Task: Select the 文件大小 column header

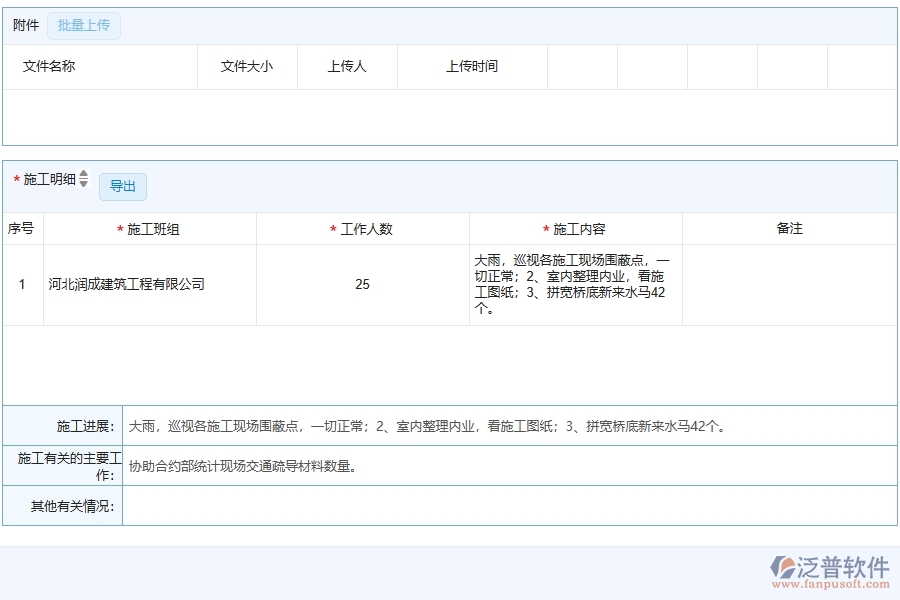Action: pos(246,66)
